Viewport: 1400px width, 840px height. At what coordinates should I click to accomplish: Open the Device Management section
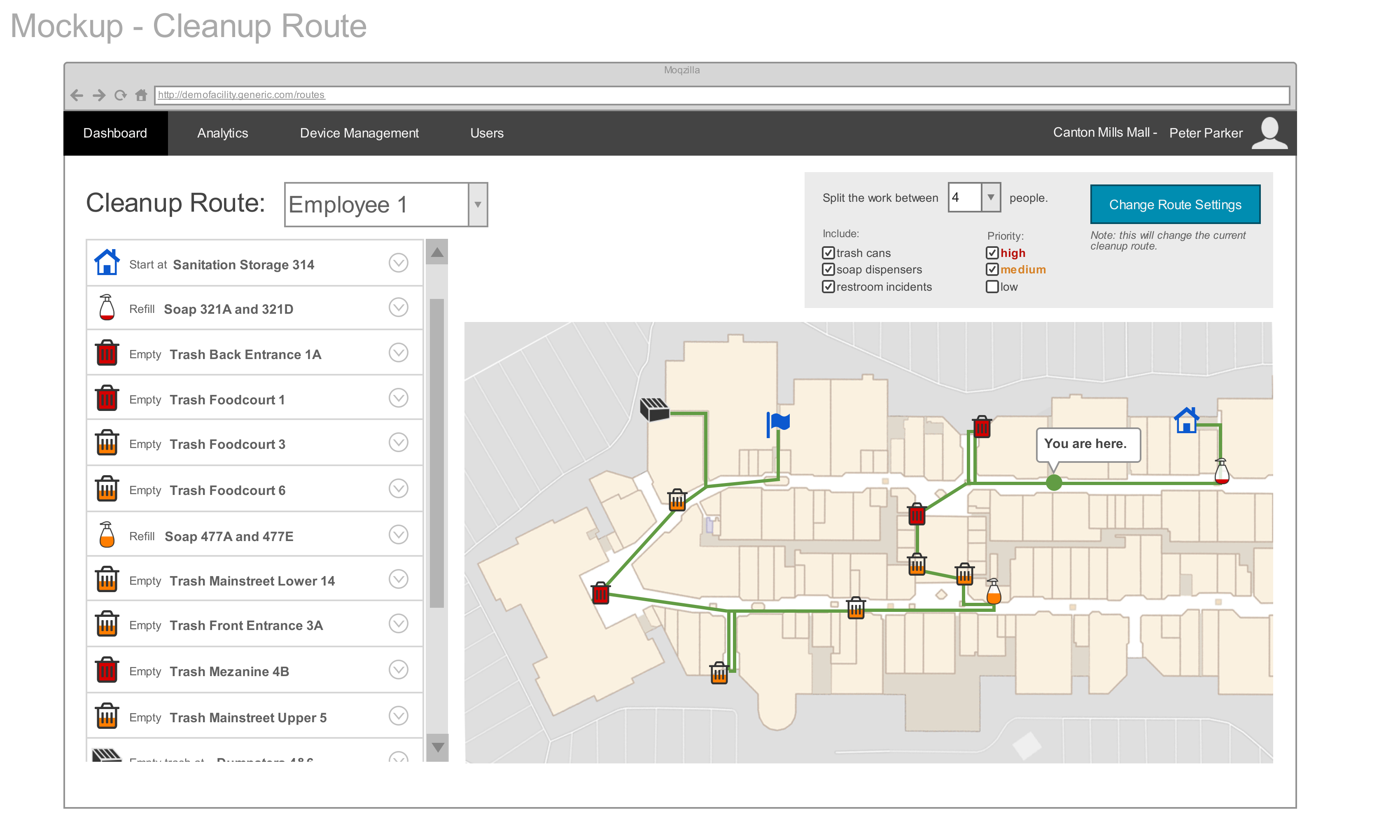pyautogui.click(x=359, y=133)
